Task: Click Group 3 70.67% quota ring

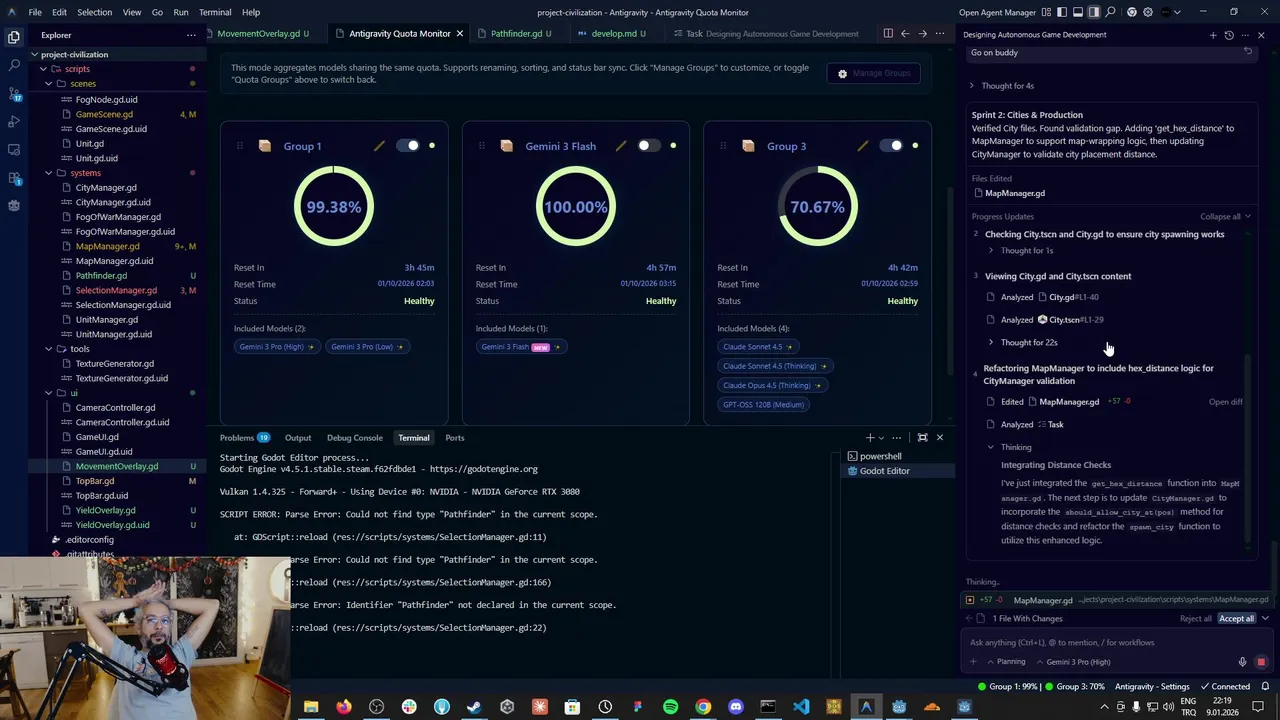Action: point(817,207)
